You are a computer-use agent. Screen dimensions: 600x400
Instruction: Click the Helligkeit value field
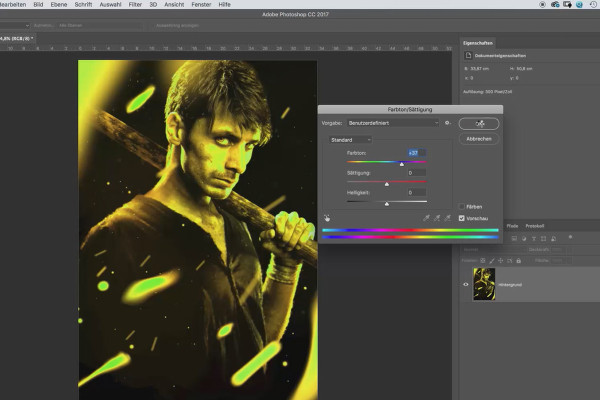click(x=417, y=193)
